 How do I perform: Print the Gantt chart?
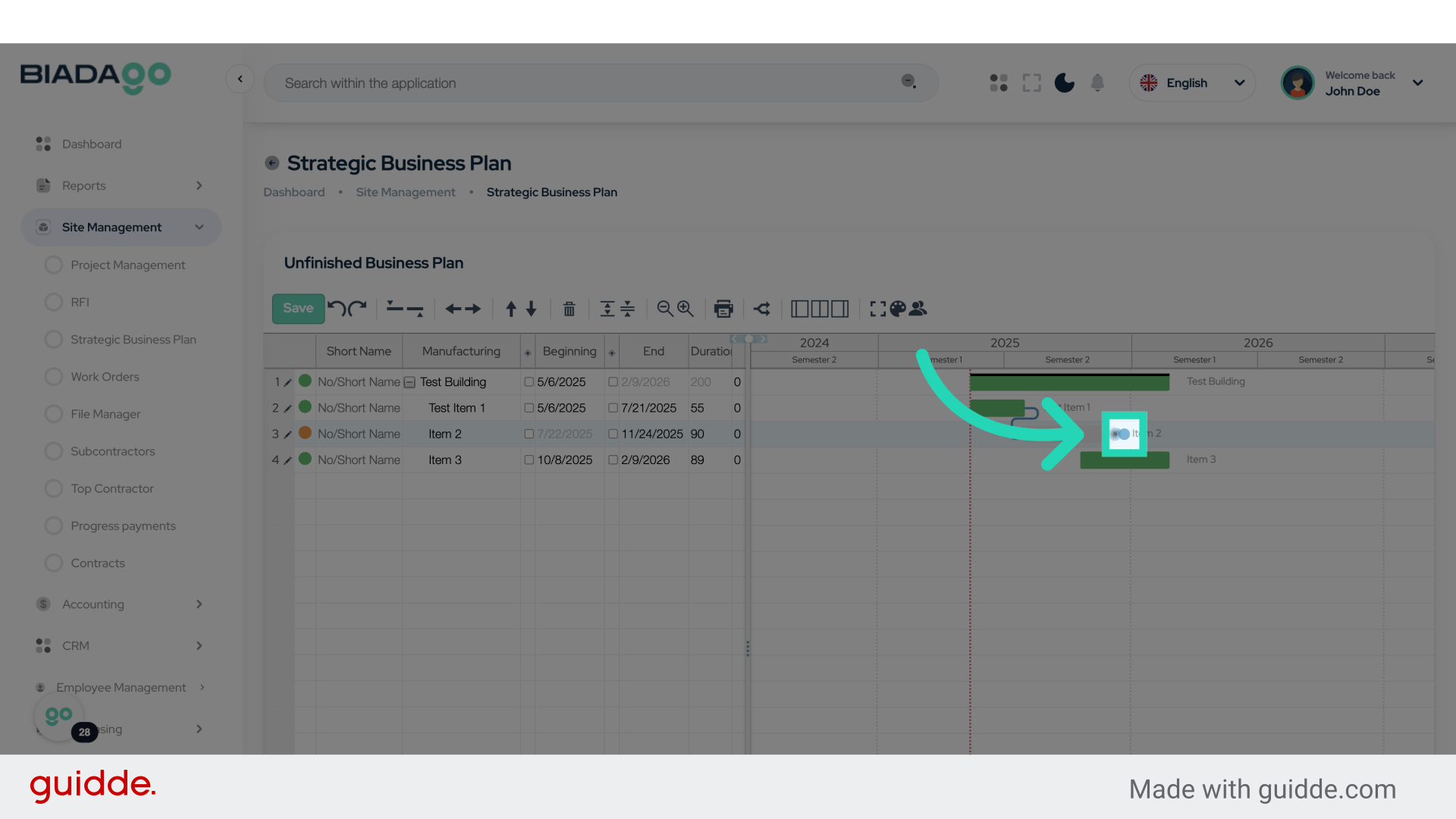723,309
